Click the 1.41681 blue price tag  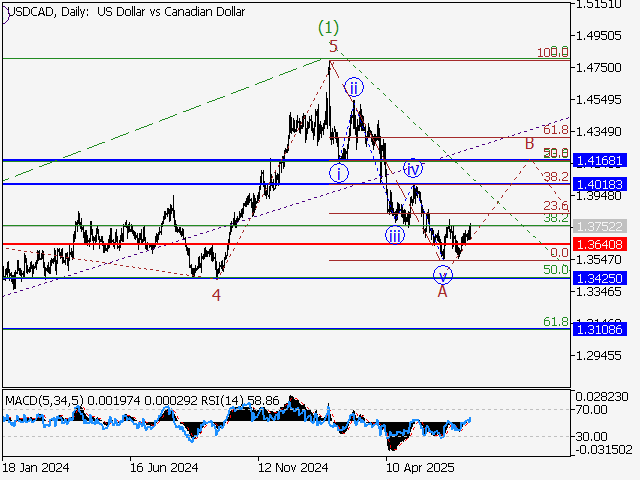click(600, 160)
